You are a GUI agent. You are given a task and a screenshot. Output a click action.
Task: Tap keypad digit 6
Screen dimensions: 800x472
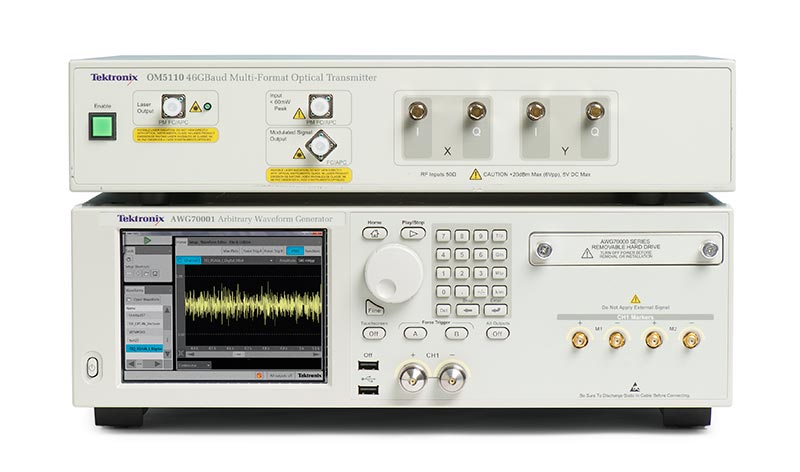point(480,254)
